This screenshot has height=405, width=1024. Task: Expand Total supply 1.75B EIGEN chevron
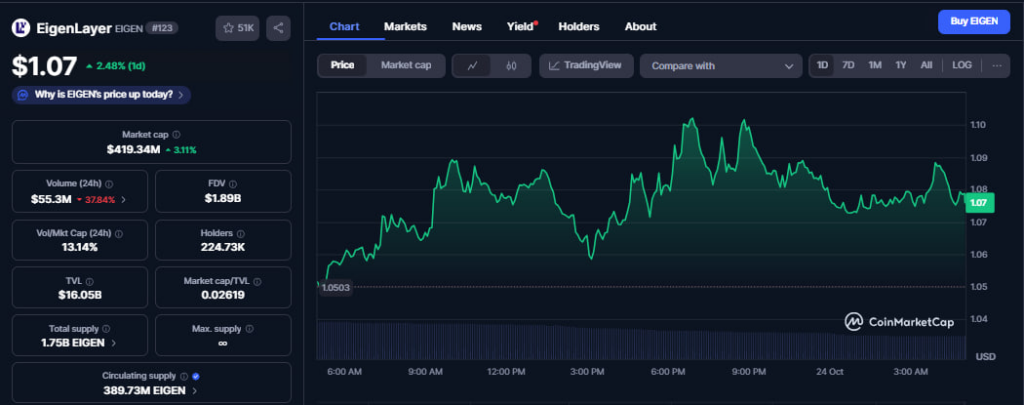click(114, 343)
